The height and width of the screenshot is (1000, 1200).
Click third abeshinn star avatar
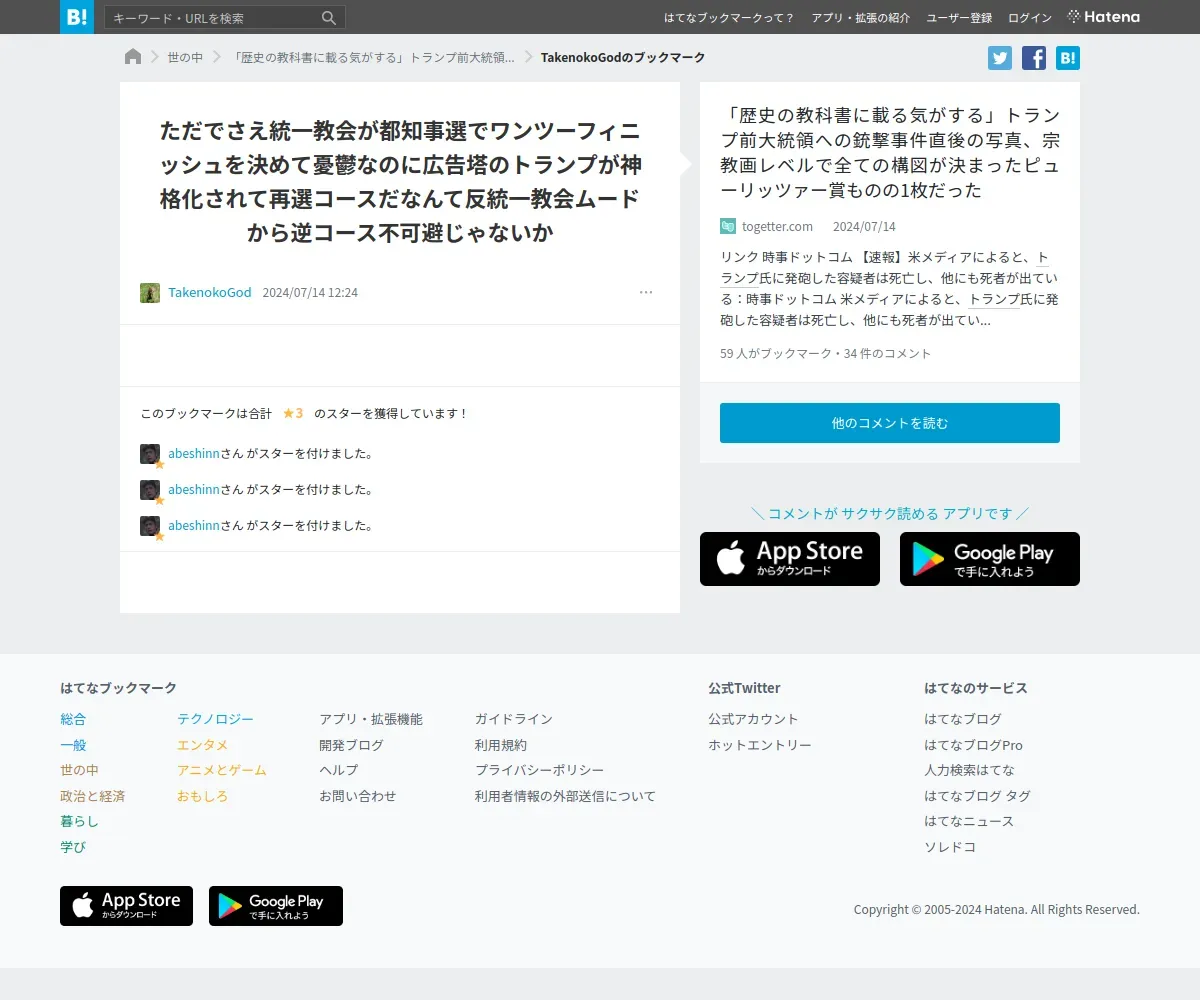point(150,526)
